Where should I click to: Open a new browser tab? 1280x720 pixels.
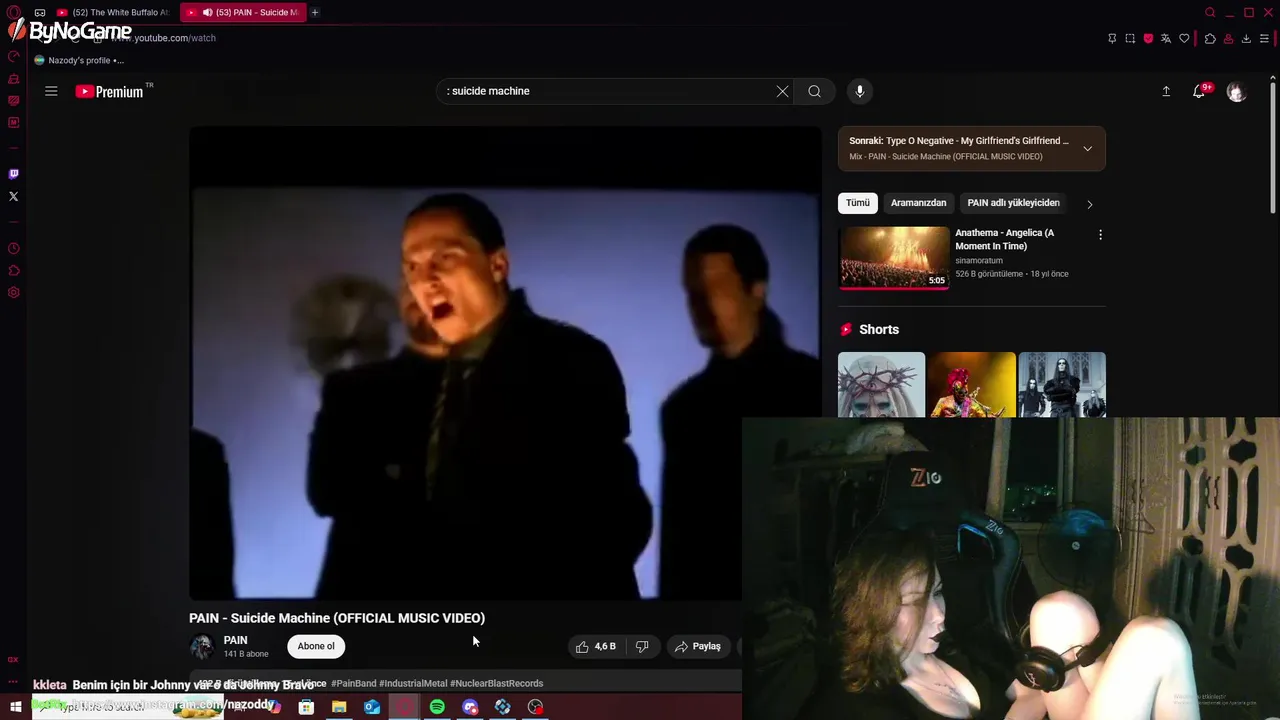pos(314,12)
